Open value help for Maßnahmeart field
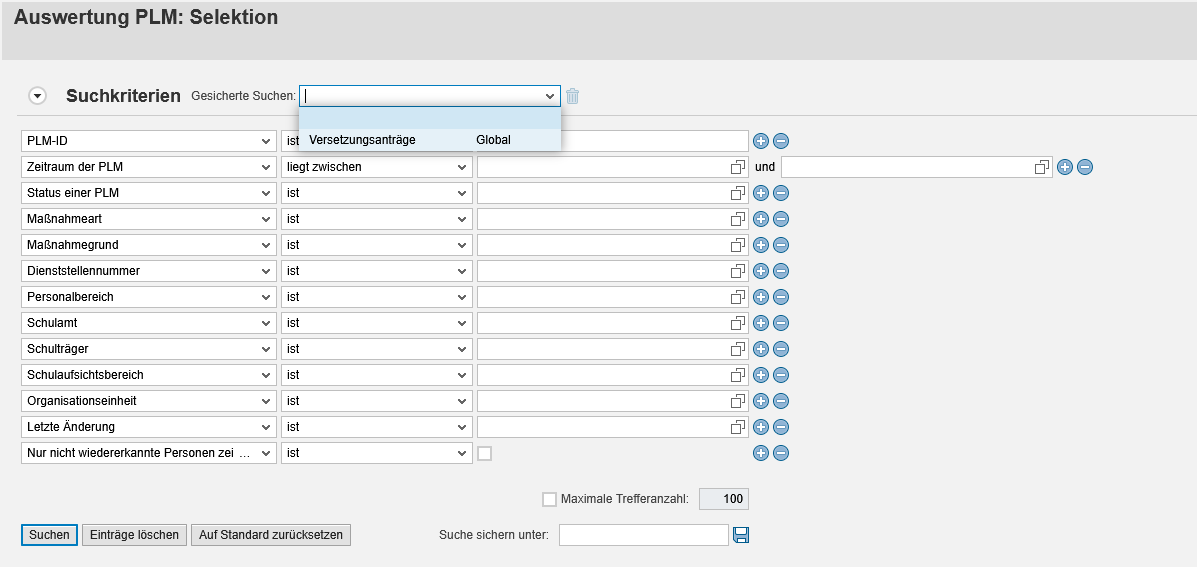This screenshot has height=567, width=1197. coord(739,219)
